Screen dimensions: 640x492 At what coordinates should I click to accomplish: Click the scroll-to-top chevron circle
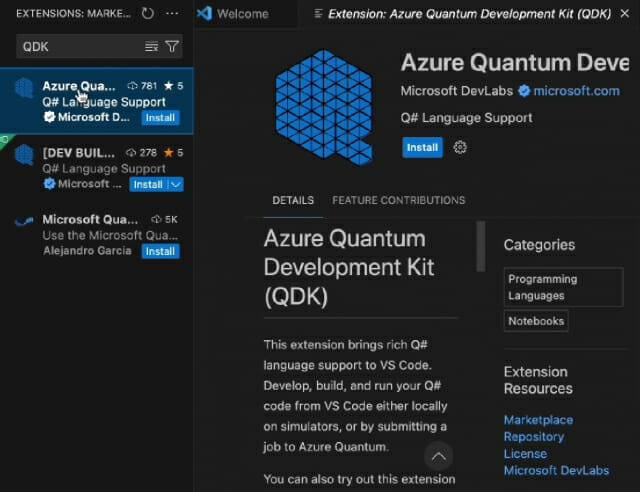coord(438,456)
